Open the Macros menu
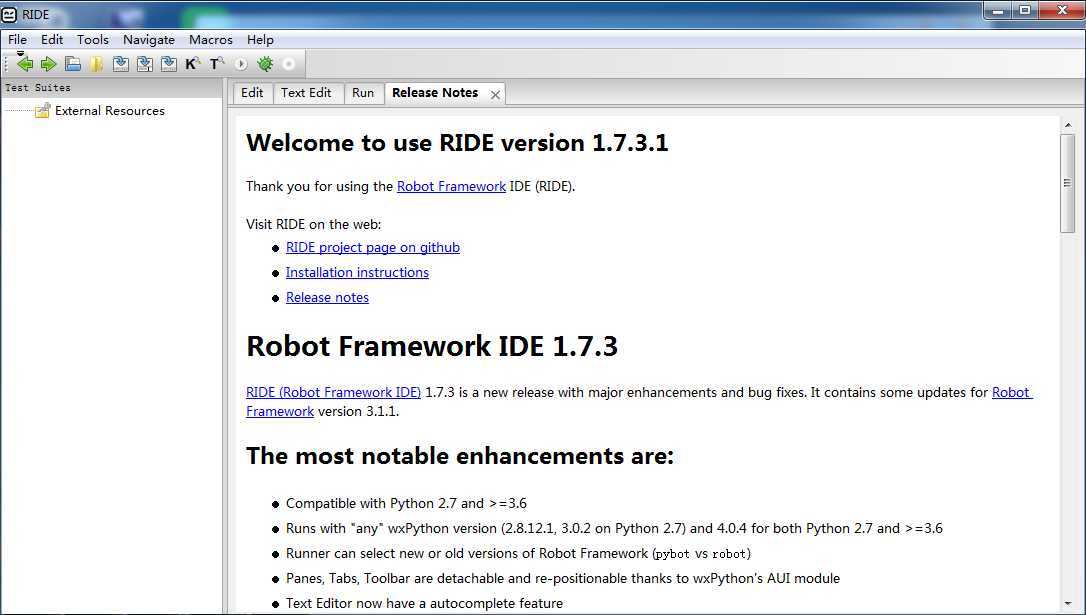 click(x=211, y=39)
